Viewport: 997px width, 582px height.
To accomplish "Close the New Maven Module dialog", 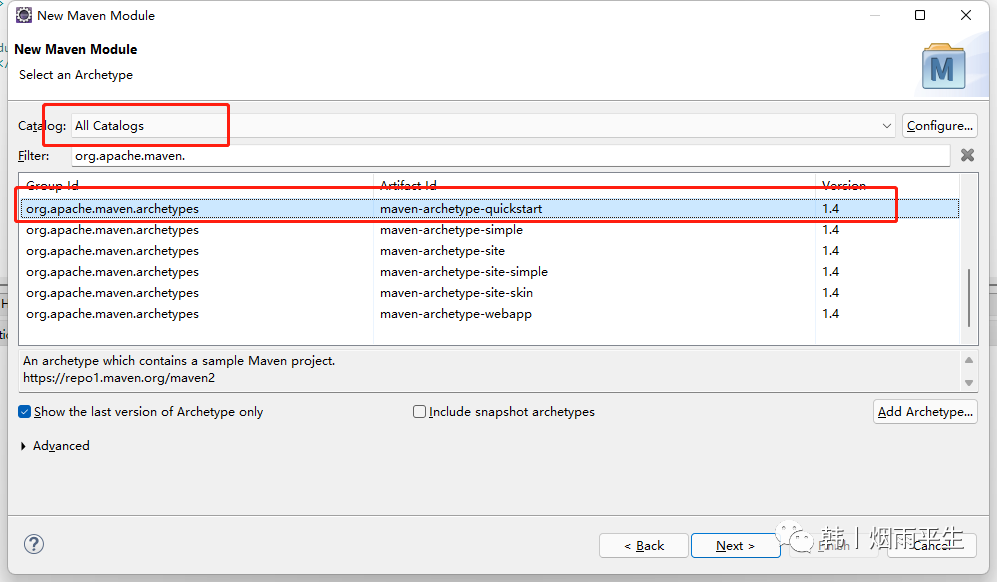I will [x=966, y=15].
